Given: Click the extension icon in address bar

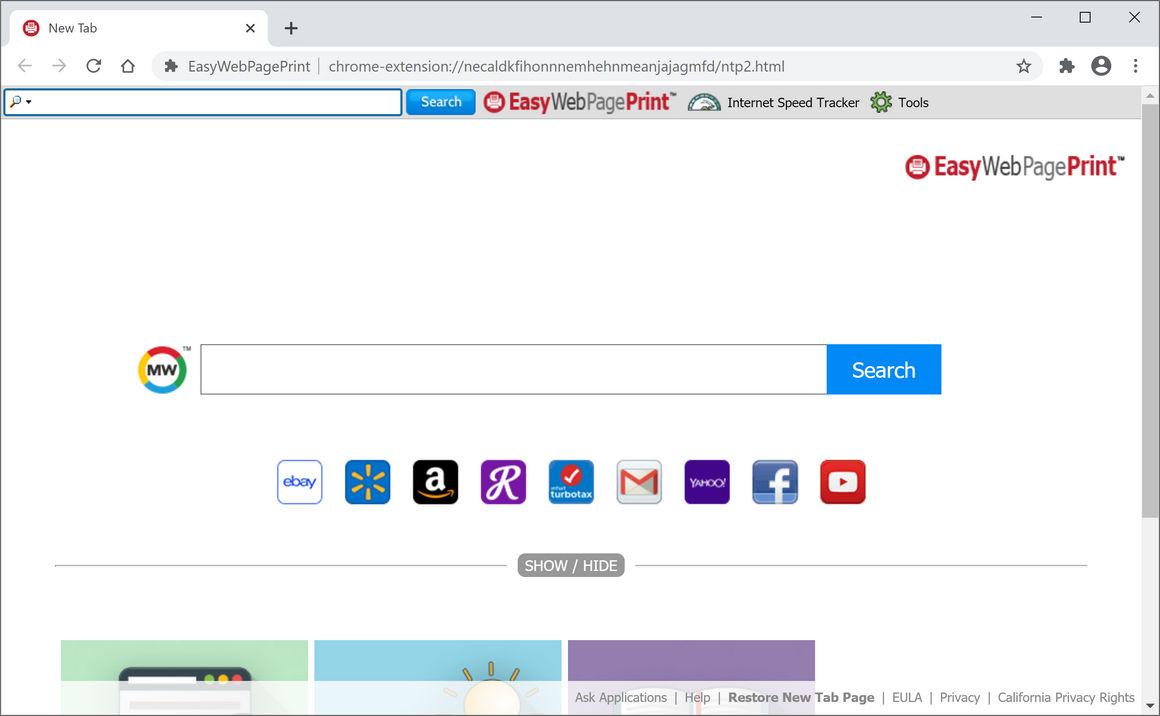Looking at the screenshot, I should pyautogui.click(x=171, y=66).
